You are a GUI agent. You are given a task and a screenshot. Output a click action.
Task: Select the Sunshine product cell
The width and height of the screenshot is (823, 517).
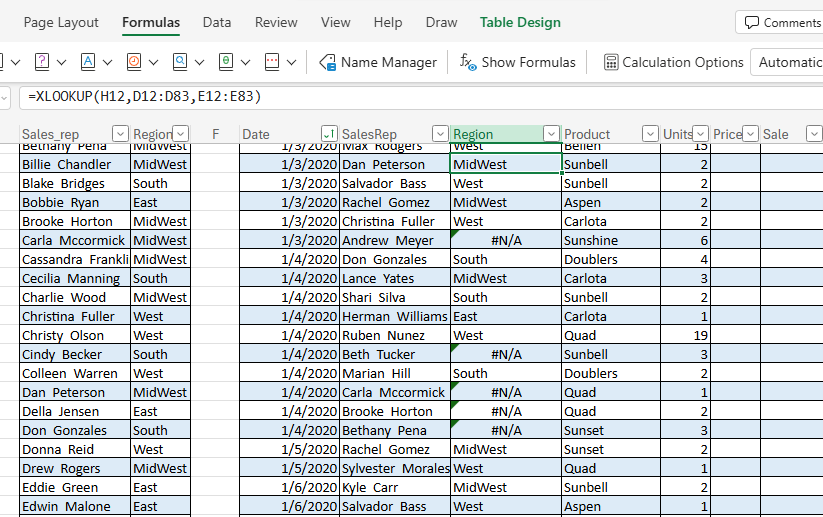611,240
